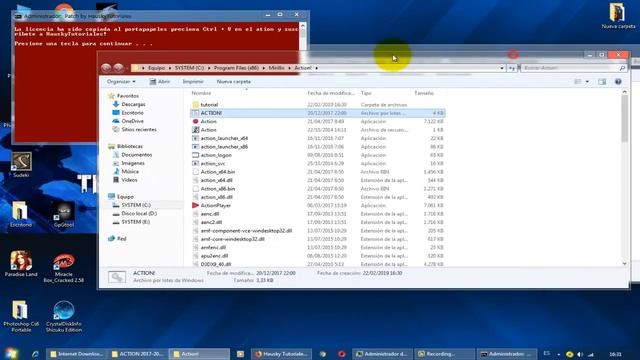Open Sitios recientes in the navigation pane
The image size is (640, 360).
pos(139,129)
